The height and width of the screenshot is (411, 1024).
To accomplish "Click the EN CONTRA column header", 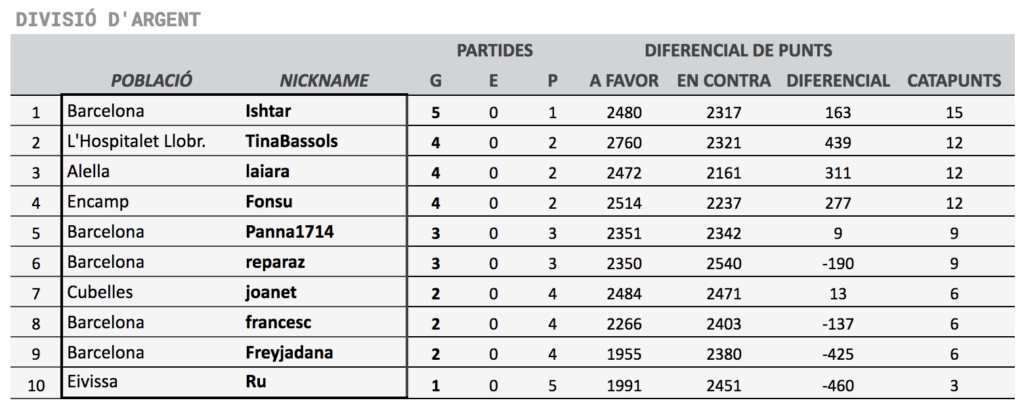I will [724, 80].
